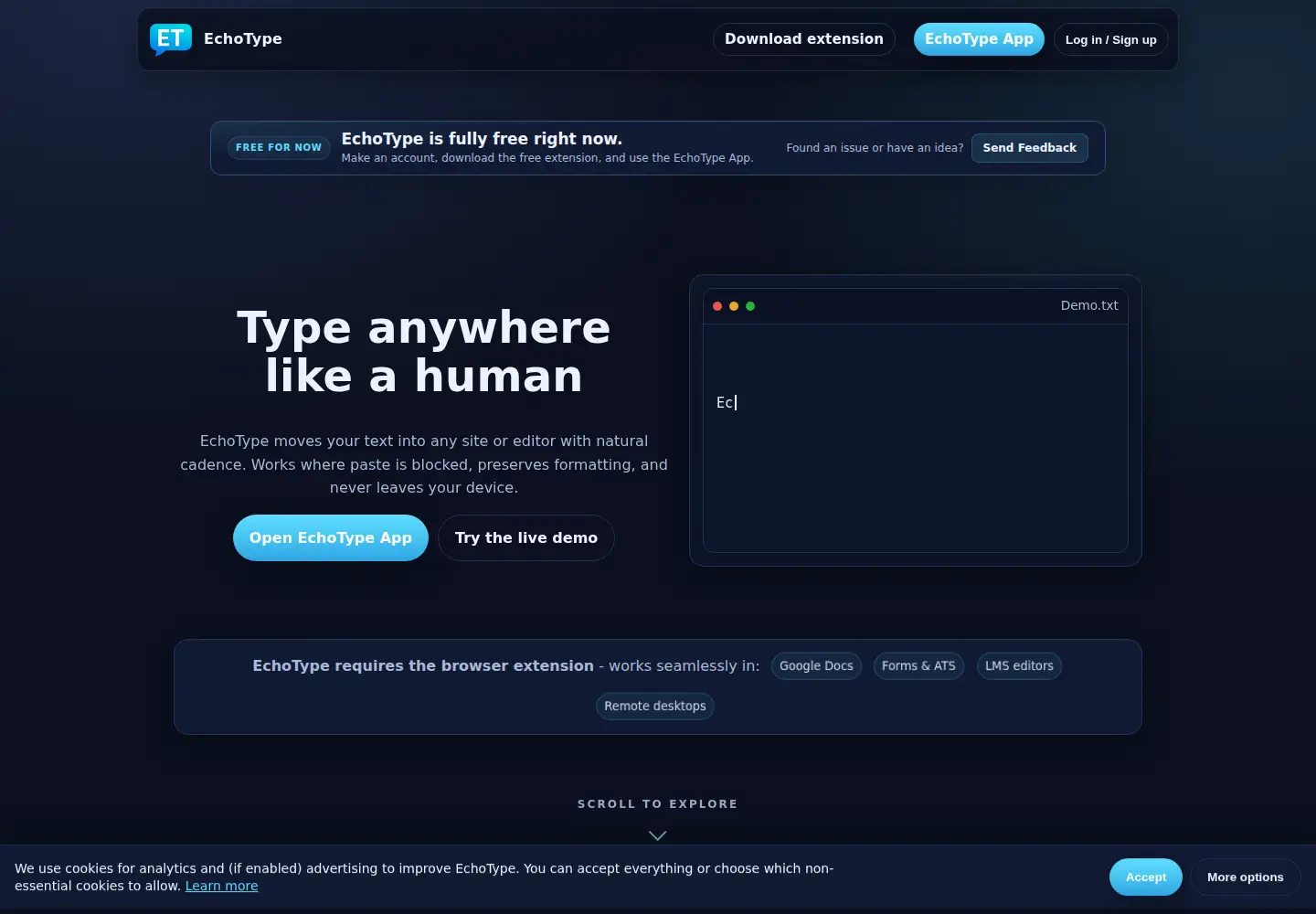The width and height of the screenshot is (1316, 914).
Task: Select the Google Docs chip
Action: [816, 665]
